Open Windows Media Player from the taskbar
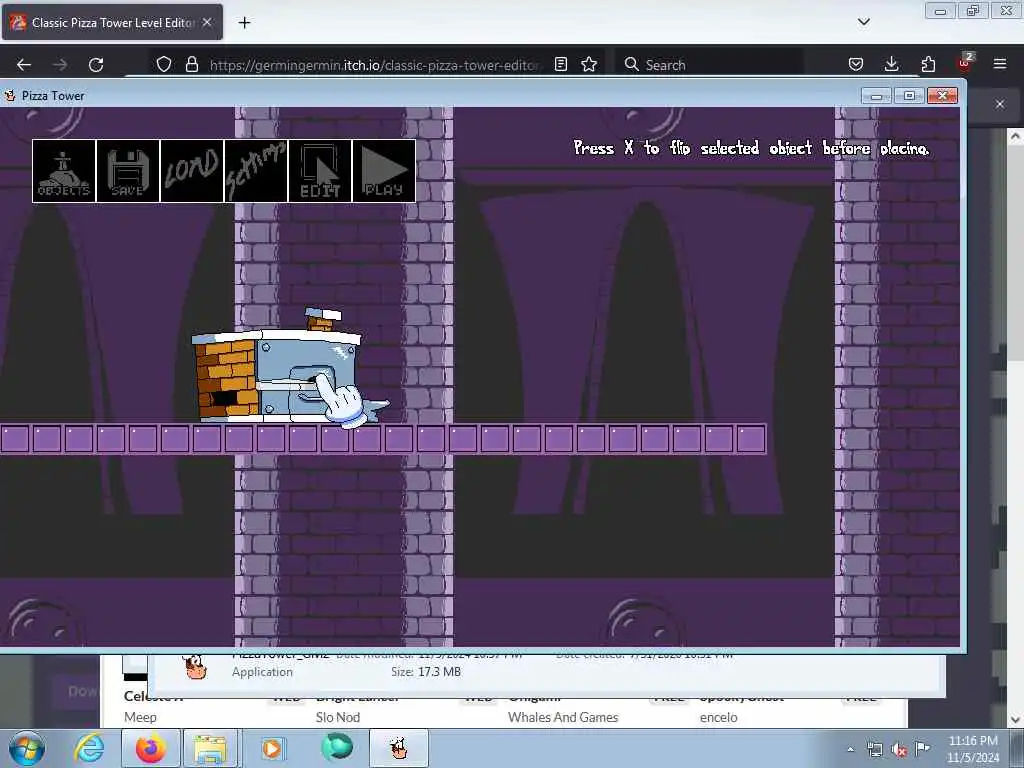 click(x=272, y=748)
